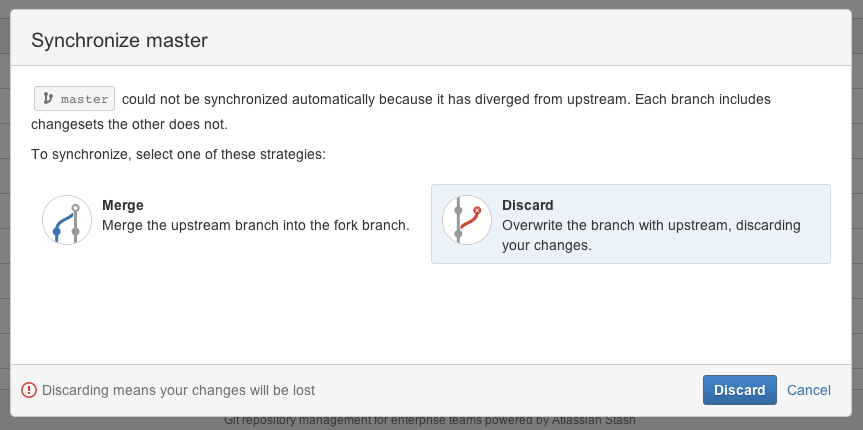Choose the Discard strategy heading
This screenshot has height=430, width=863.
pos(527,205)
